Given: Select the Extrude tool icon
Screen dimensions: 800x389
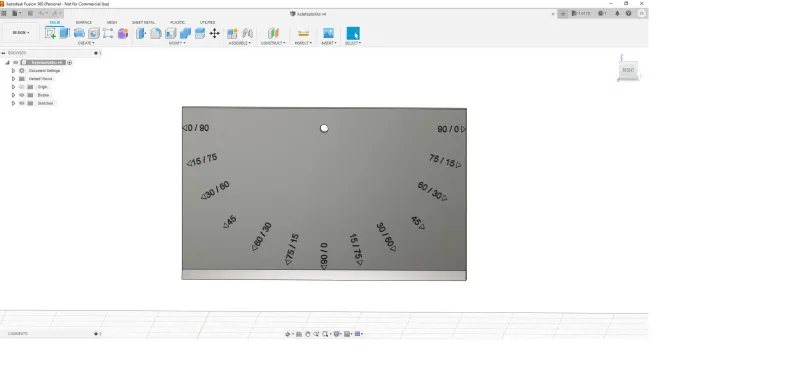Looking at the screenshot, I should pos(64,34).
